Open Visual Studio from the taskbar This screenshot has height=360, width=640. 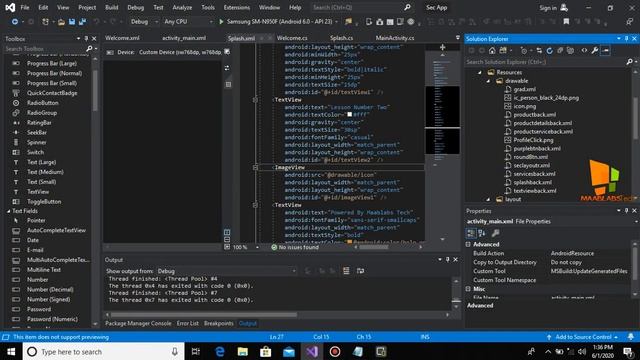tap(312, 351)
